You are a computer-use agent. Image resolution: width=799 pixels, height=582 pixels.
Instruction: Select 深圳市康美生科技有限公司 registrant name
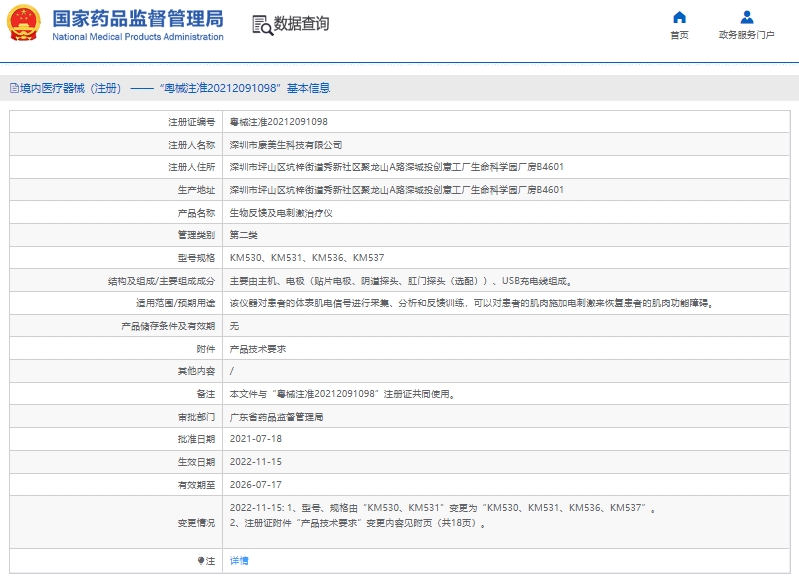tap(286, 145)
